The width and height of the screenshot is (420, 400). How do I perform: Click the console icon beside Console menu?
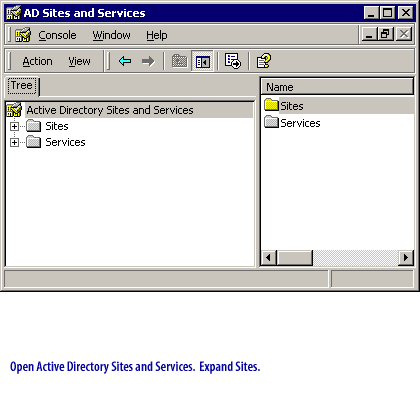23,35
